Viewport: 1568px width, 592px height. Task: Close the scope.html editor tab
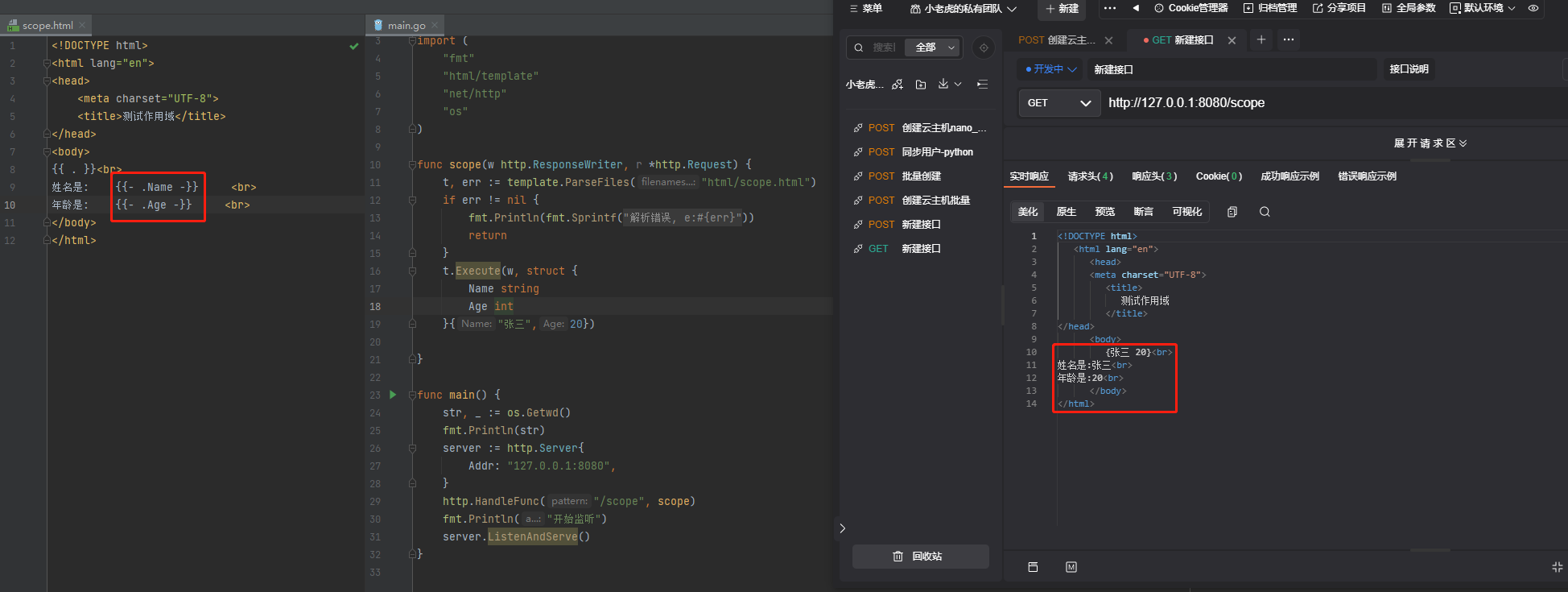82,26
